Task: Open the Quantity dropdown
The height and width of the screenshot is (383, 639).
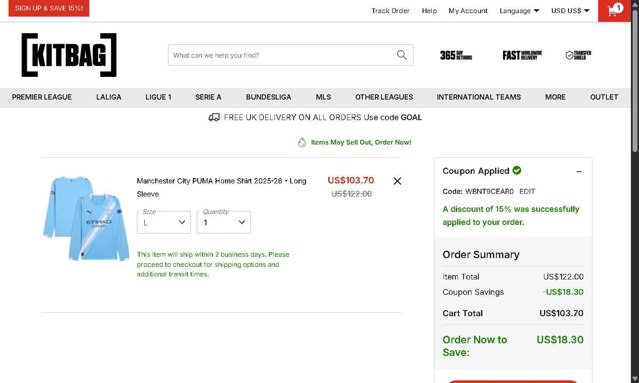Action: pos(224,222)
